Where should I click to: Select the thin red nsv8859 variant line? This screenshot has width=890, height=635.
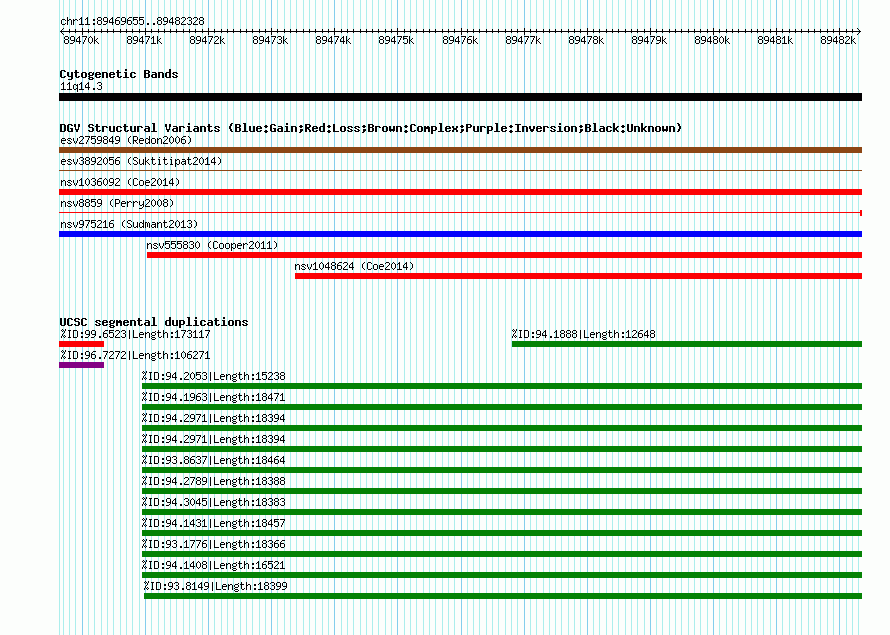point(460,213)
